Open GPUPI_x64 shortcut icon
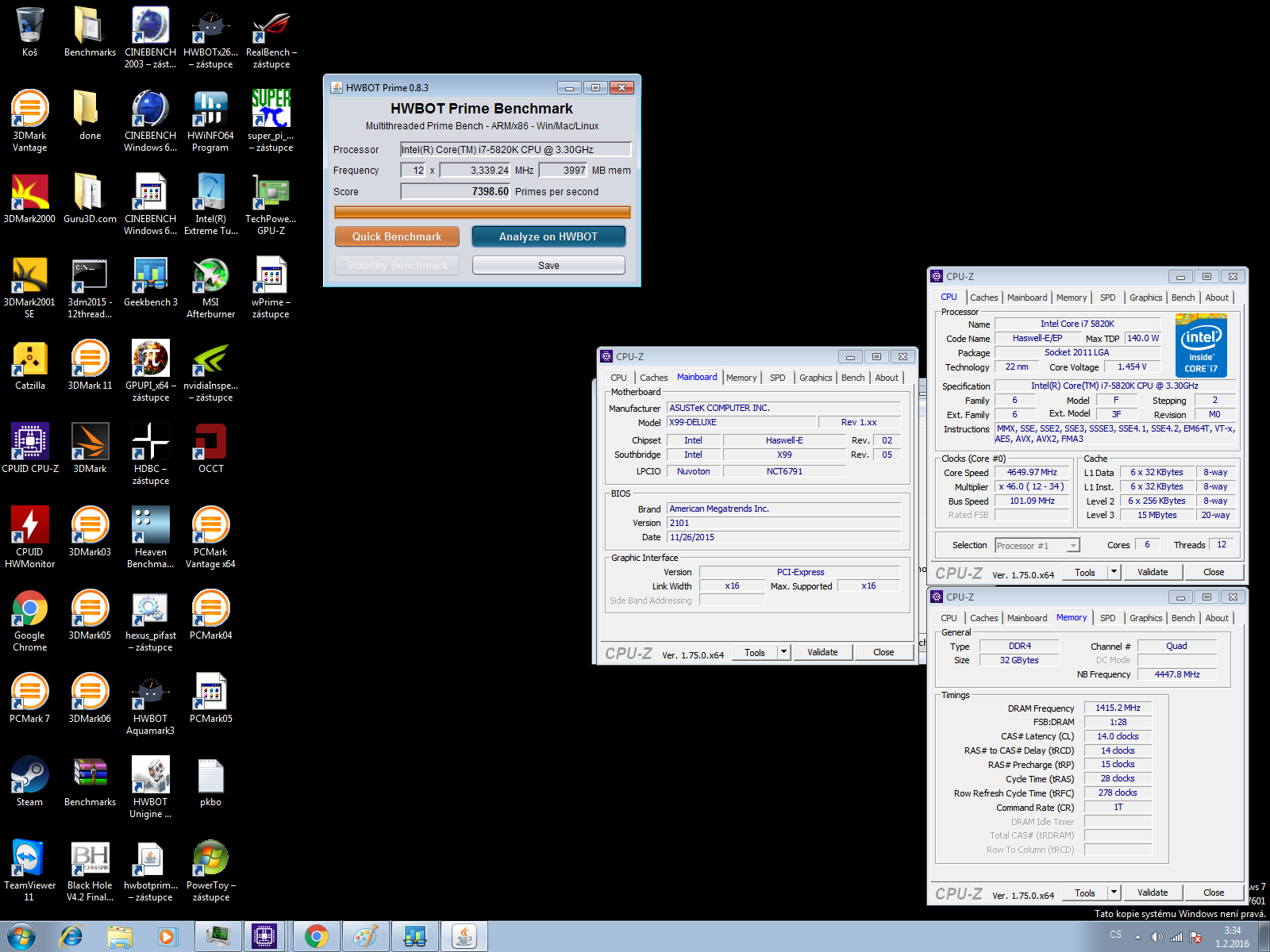Viewport: 1270px width, 952px height. pos(150,370)
